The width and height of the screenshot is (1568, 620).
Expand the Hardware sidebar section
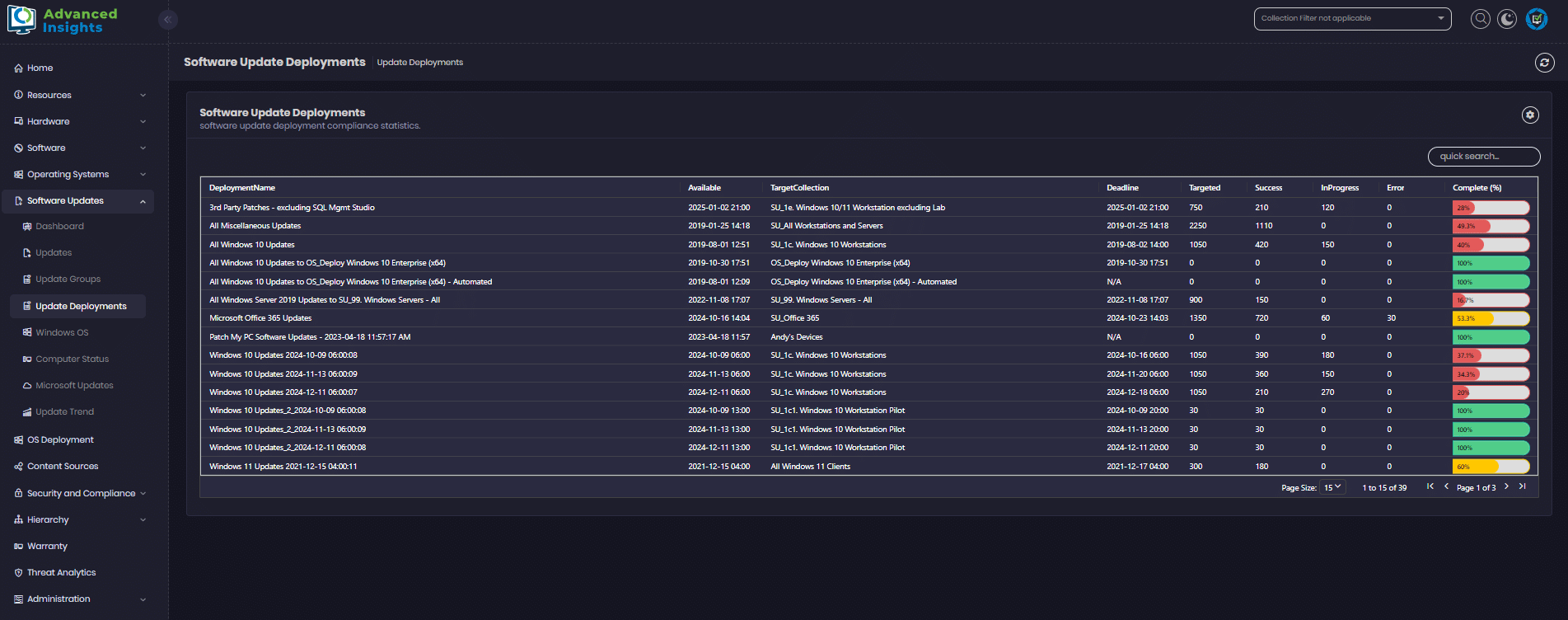(x=80, y=121)
